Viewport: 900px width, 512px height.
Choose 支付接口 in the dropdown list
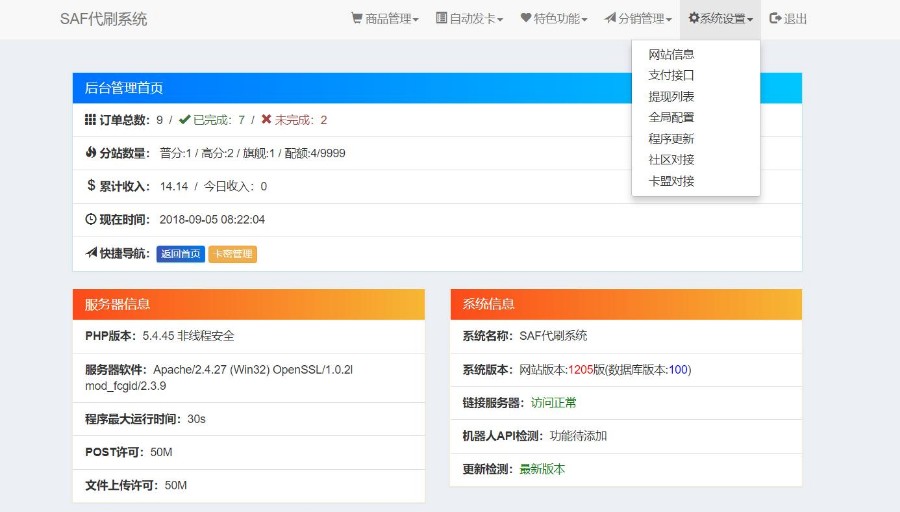point(671,75)
